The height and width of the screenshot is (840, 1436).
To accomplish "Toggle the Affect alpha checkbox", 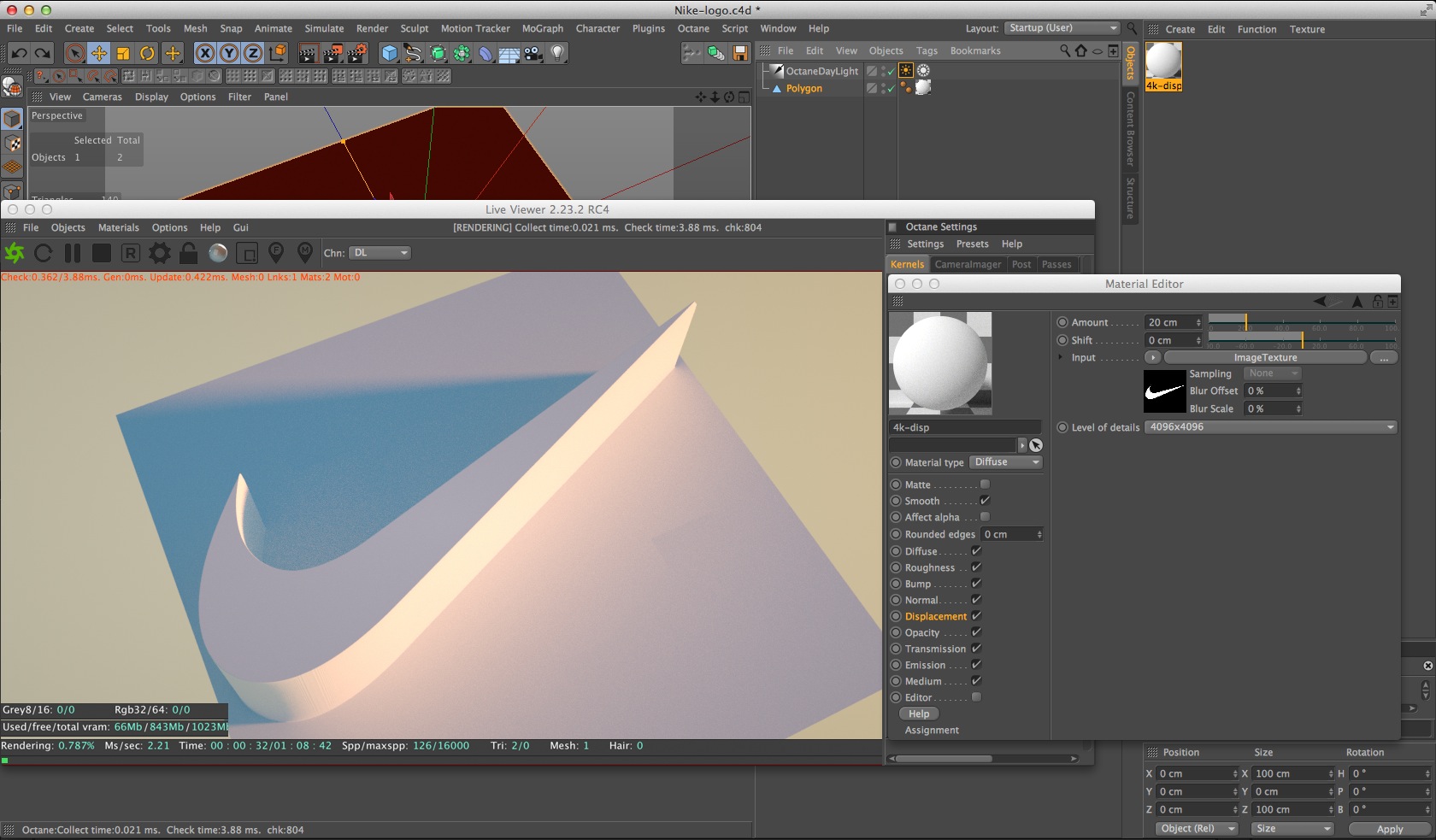I will 985,517.
